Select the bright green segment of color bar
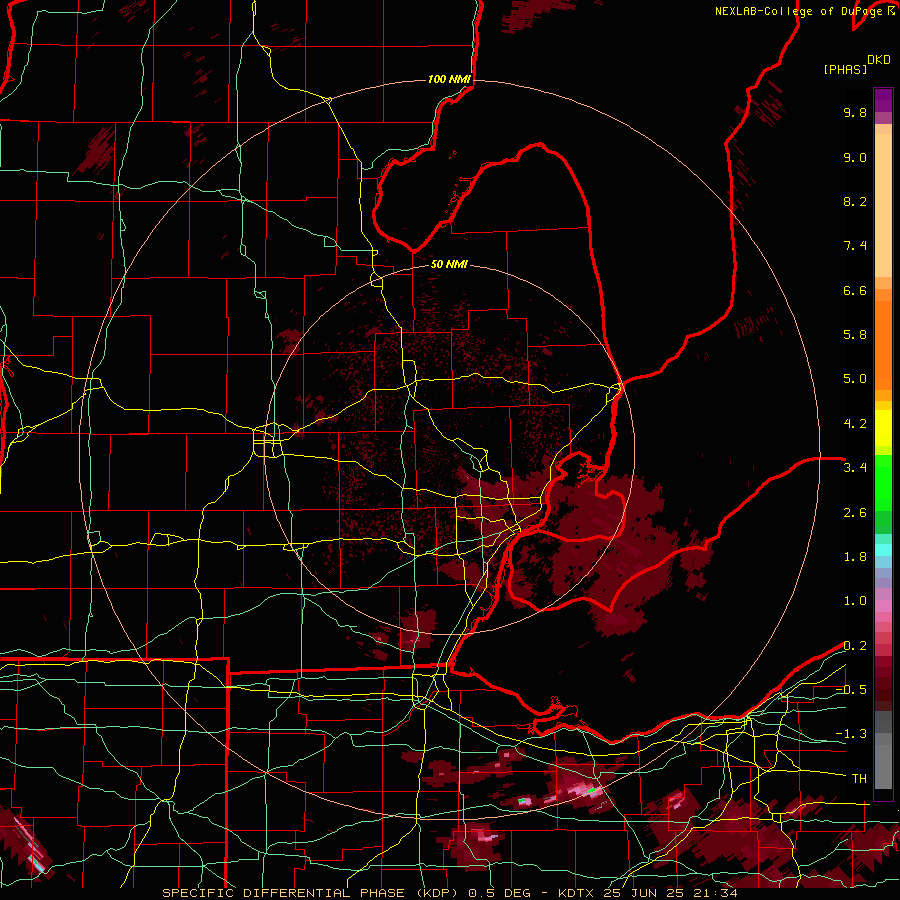 [x=883, y=482]
